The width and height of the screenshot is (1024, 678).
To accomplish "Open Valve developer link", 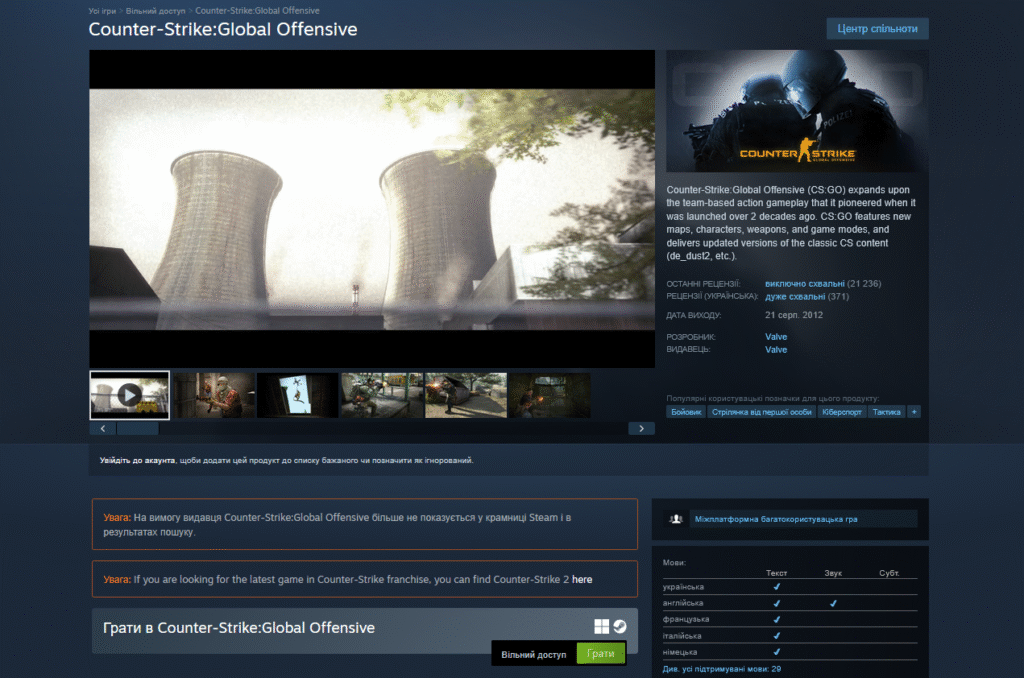I will (x=776, y=337).
